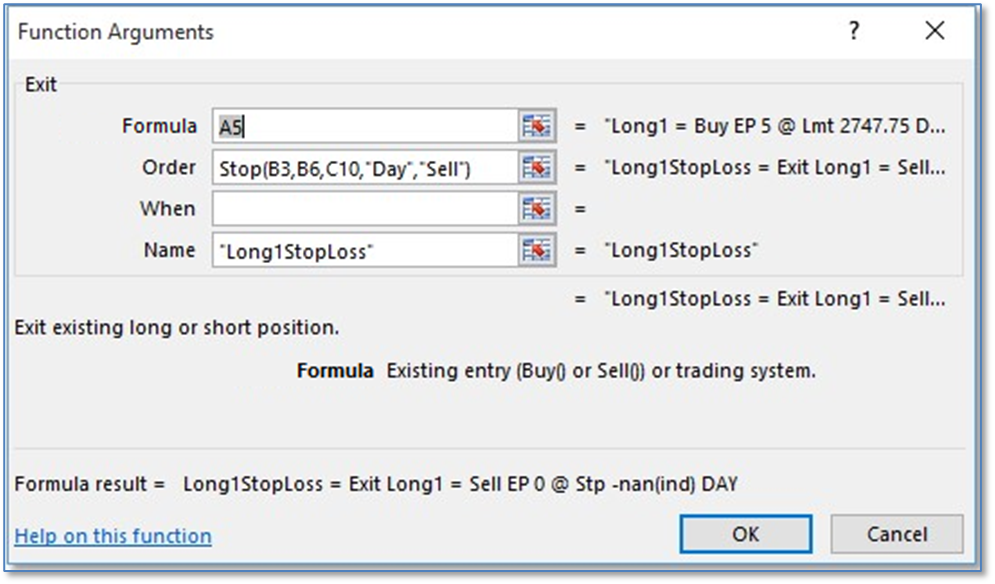
Task: Click range selector icon for Formula field
Action: pyautogui.click(x=537, y=127)
